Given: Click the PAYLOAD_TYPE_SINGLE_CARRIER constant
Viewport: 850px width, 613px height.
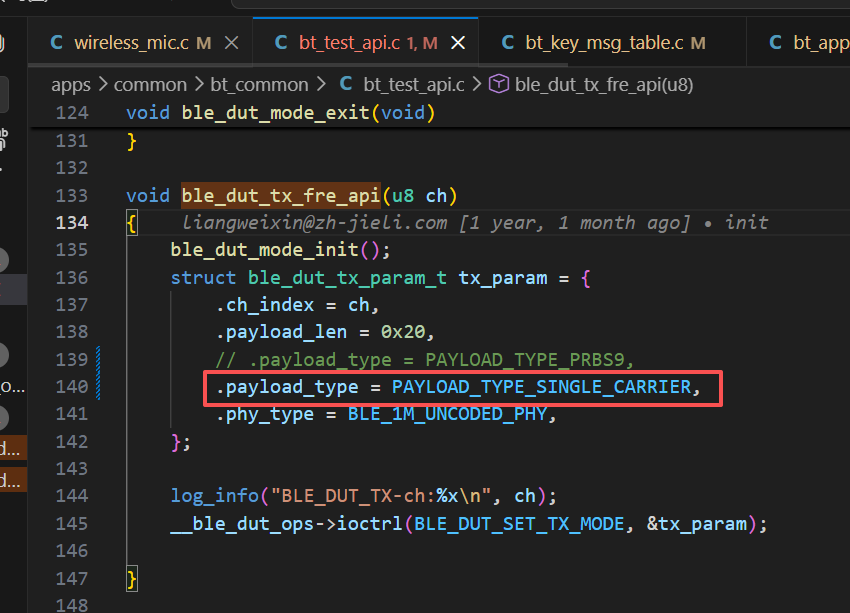Looking at the screenshot, I should click(542, 387).
